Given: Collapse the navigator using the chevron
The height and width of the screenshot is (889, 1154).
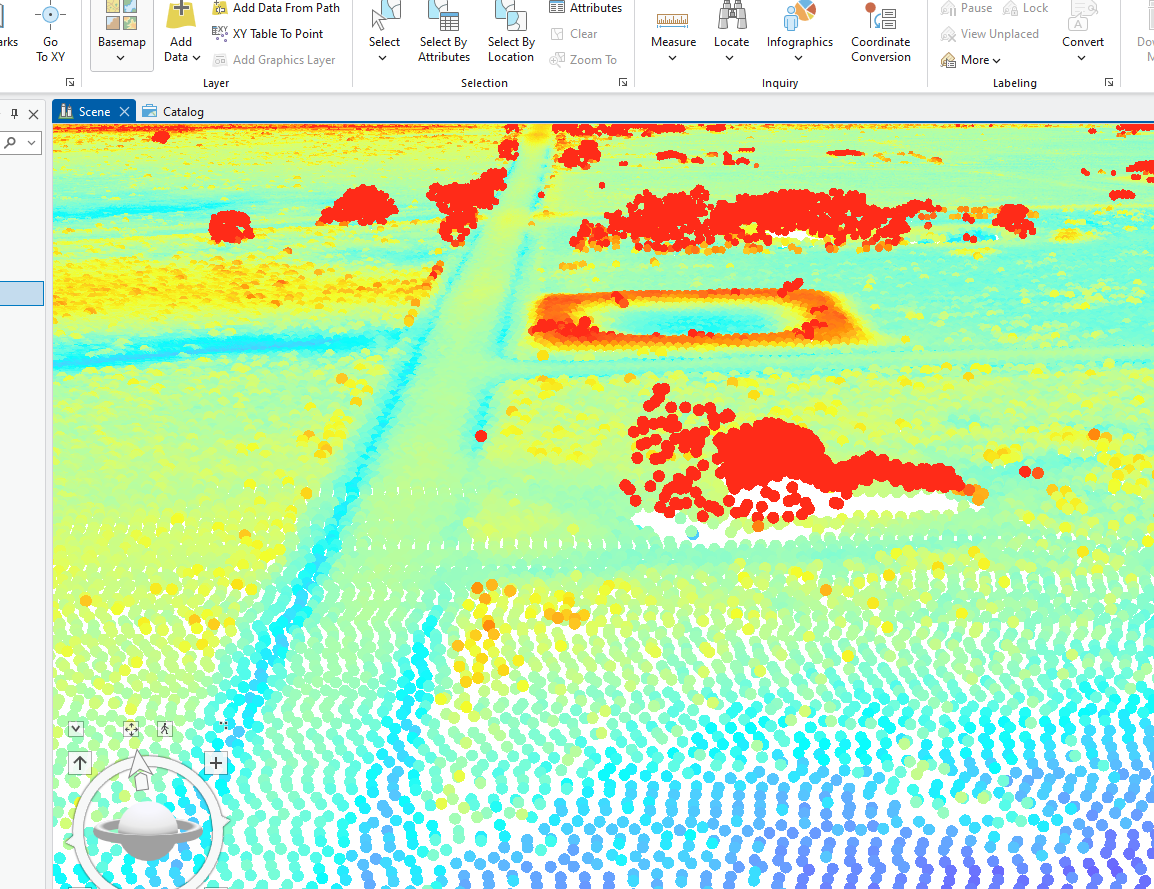Looking at the screenshot, I should (x=76, y=729).
